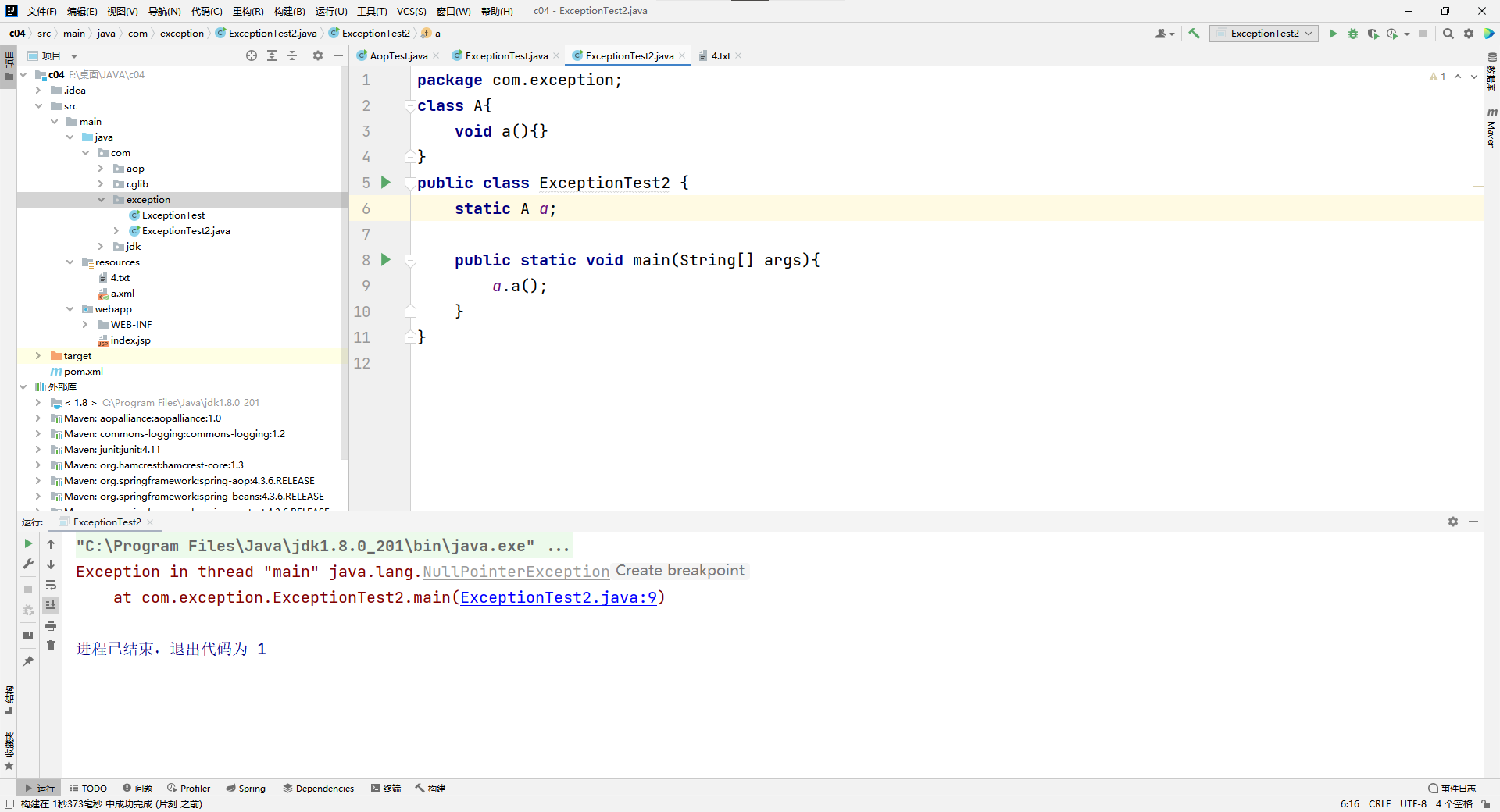Open Project panel options gear
The width and height of the screenshot is (1500, 812).
[318, 55]
